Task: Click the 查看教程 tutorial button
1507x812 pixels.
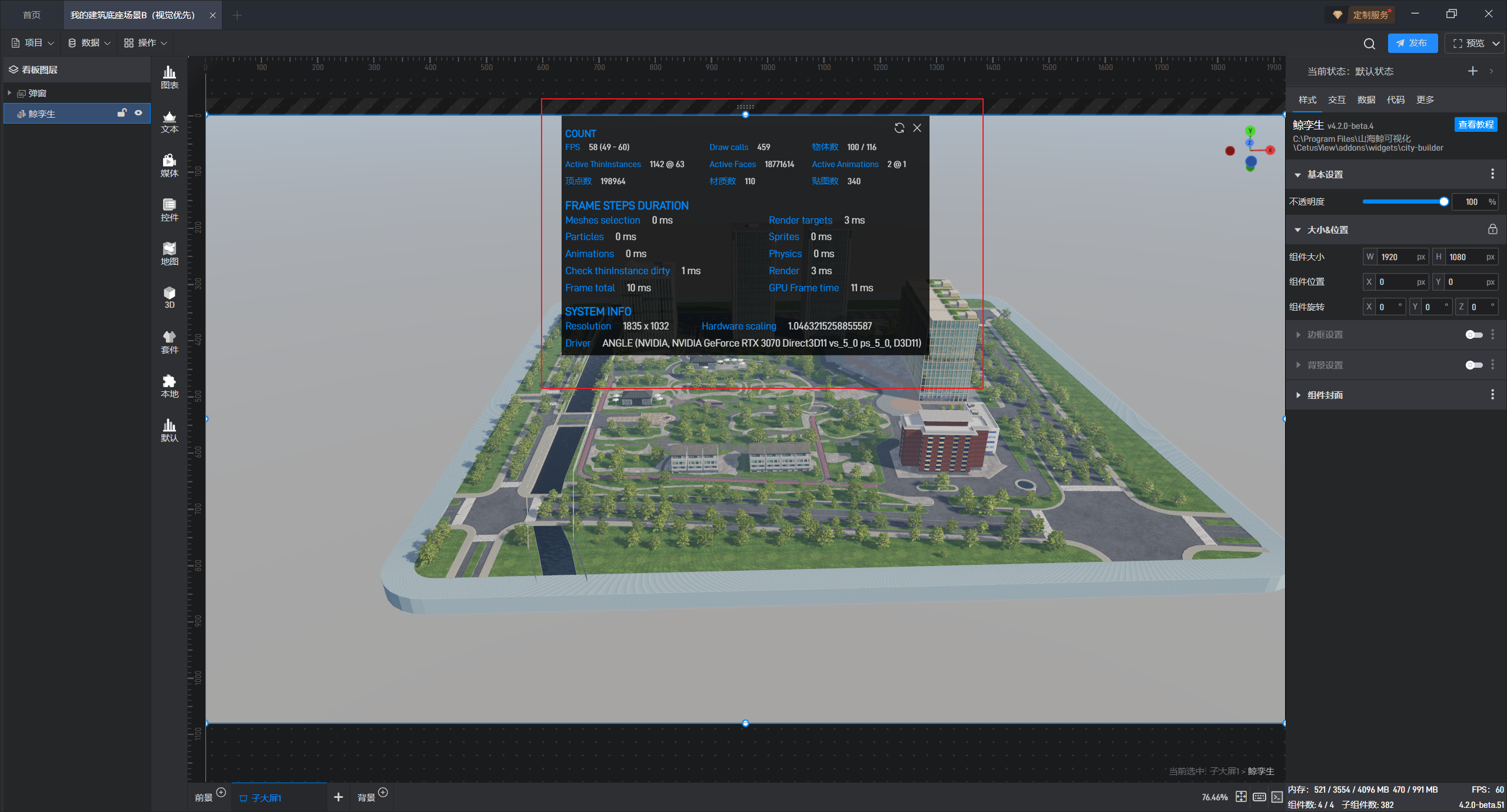Action: point(1475,125)
